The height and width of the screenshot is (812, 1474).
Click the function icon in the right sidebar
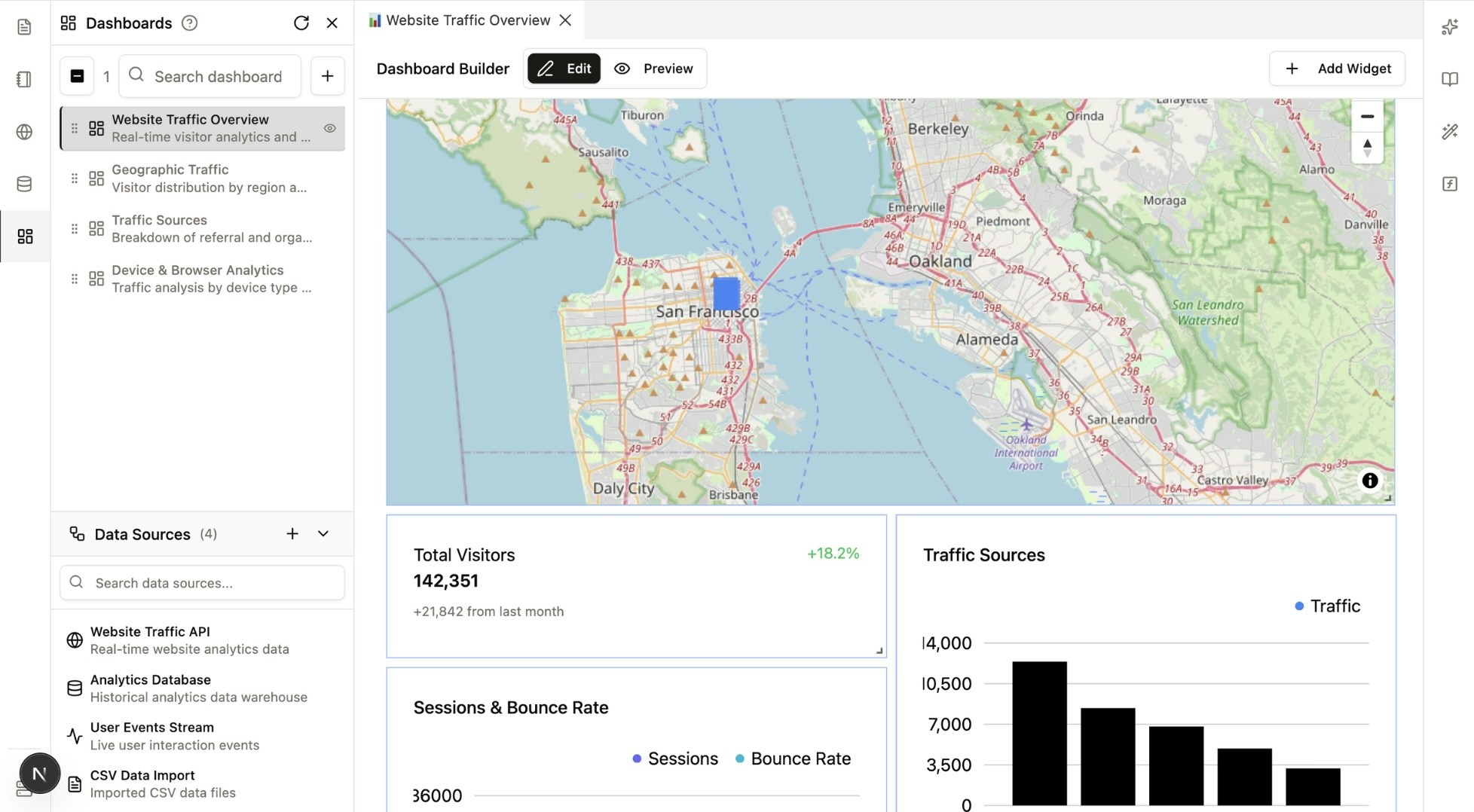point(1450,183)
